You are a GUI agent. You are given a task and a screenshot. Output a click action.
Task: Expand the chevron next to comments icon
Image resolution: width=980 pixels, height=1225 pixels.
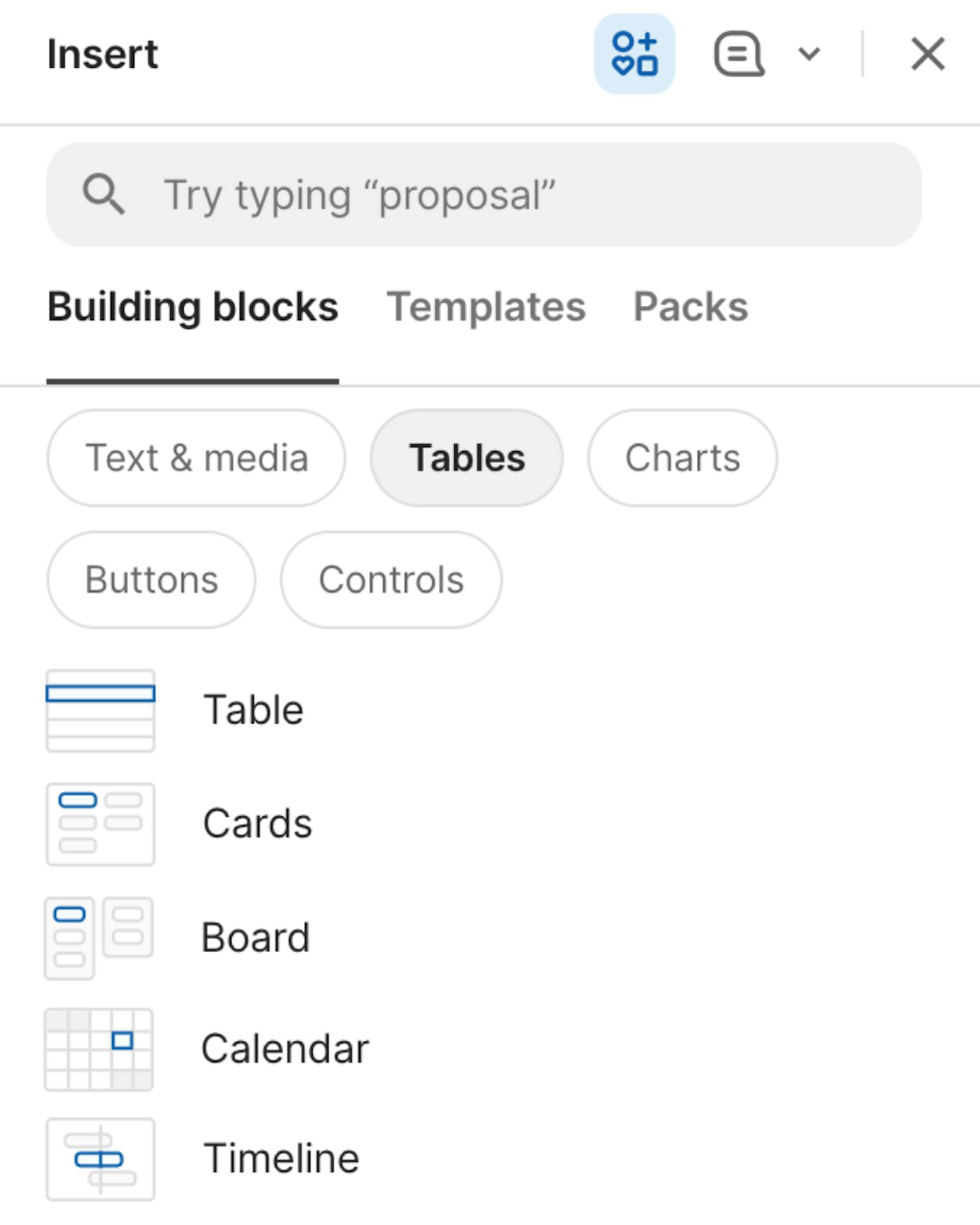[809, 54]
